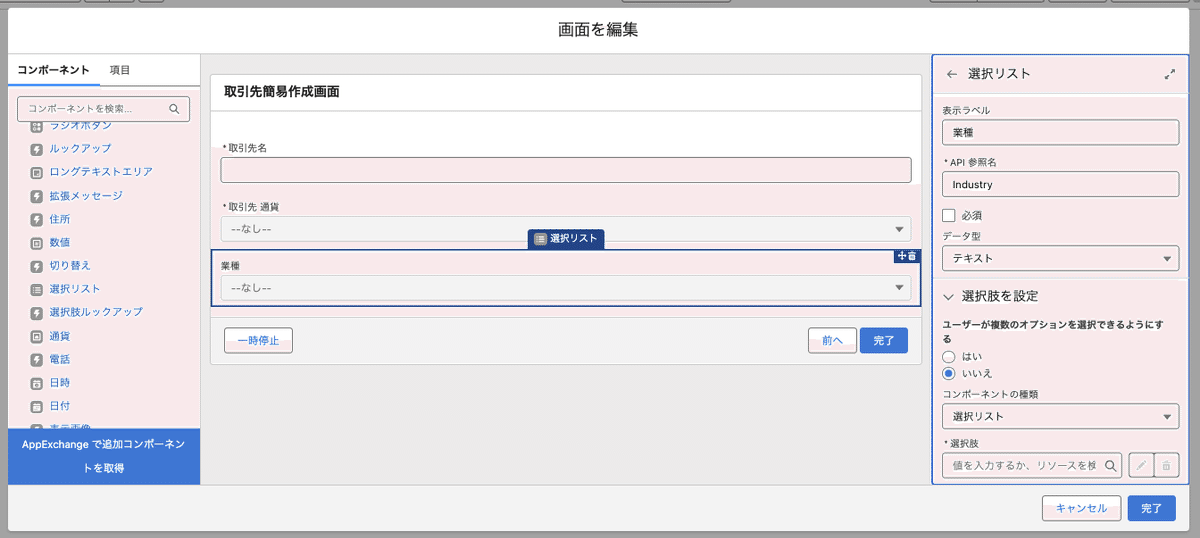Screen dimensions: 1200x538
Task: Toggle the 必須 checkbox
Action: [949, 215]
